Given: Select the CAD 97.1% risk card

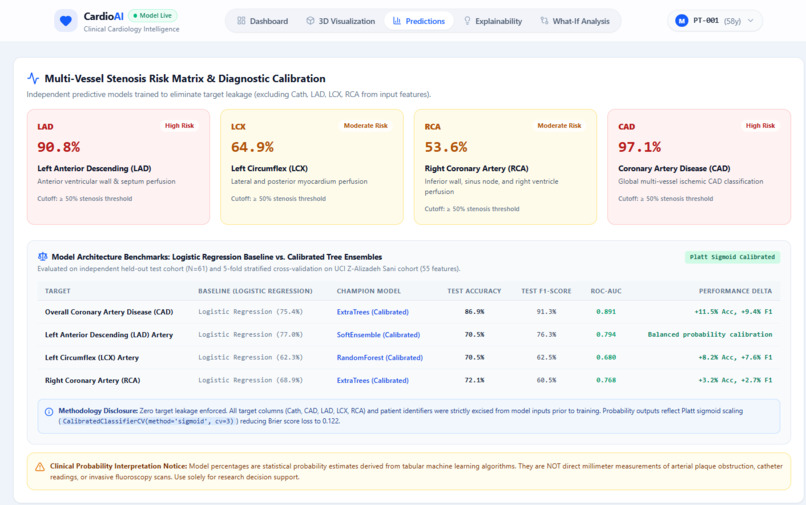Looking at the screenshot, I should tap(699, 167).
